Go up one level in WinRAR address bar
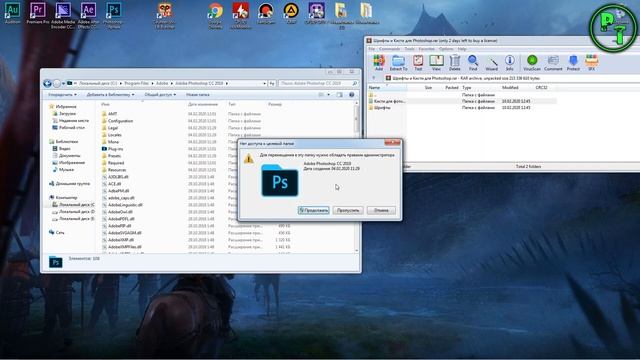The height and width of the screenshot is (360, 640). (x=373, y=78)
